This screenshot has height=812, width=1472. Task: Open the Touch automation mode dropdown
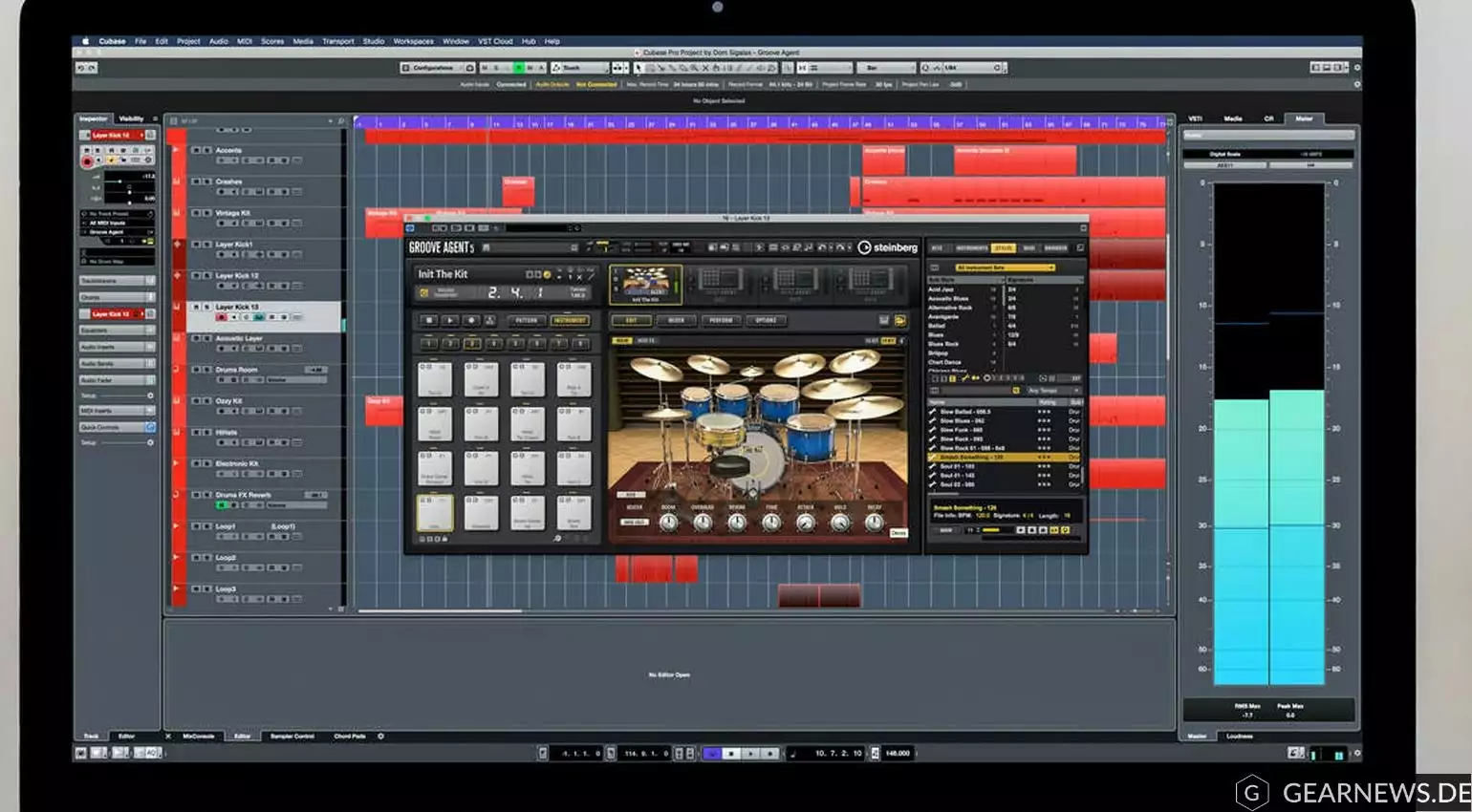[x=579, y=68]
